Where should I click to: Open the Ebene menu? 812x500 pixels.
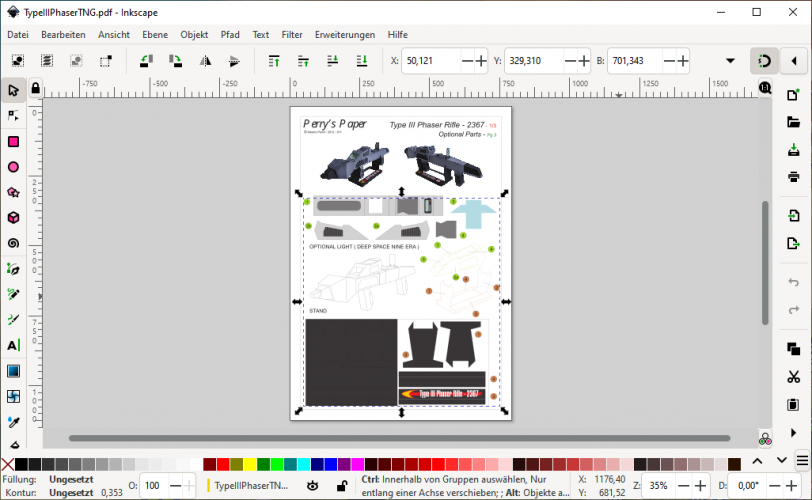pyautogui.click(x=155, y=35)
